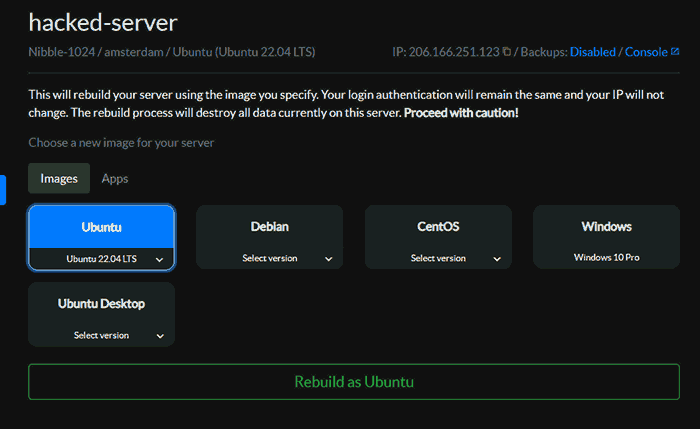Click the external link icon next to Console
Image resolution: width=700 pixels, height=429 pixels.
(675, 52)
